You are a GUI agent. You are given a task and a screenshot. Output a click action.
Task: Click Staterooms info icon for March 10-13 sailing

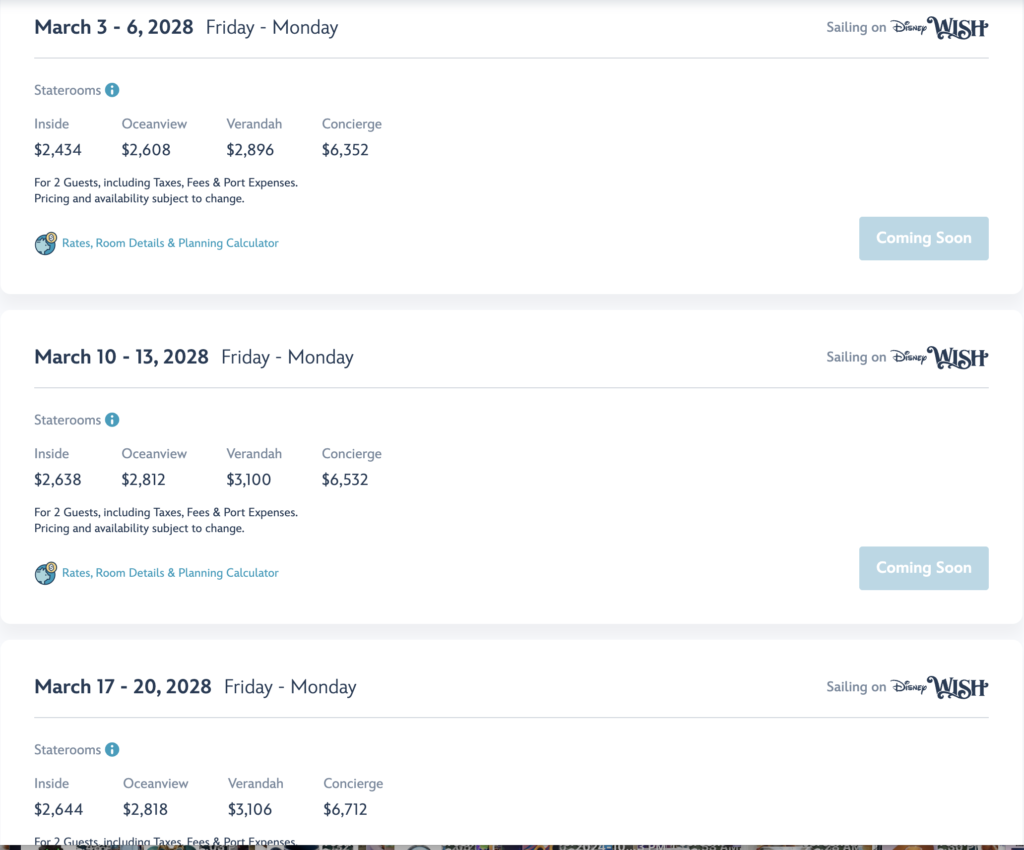click(x=112, y=420)
